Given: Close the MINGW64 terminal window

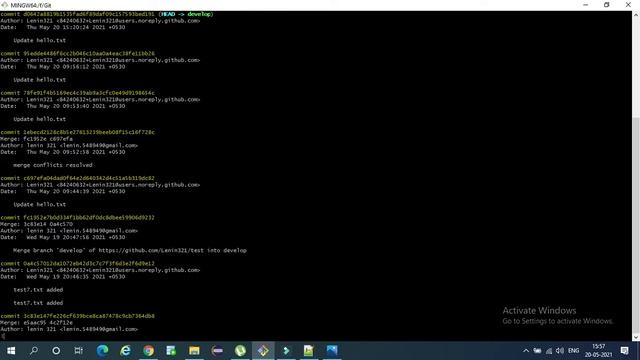Looking at the screenshot, I should click(628, 5).
